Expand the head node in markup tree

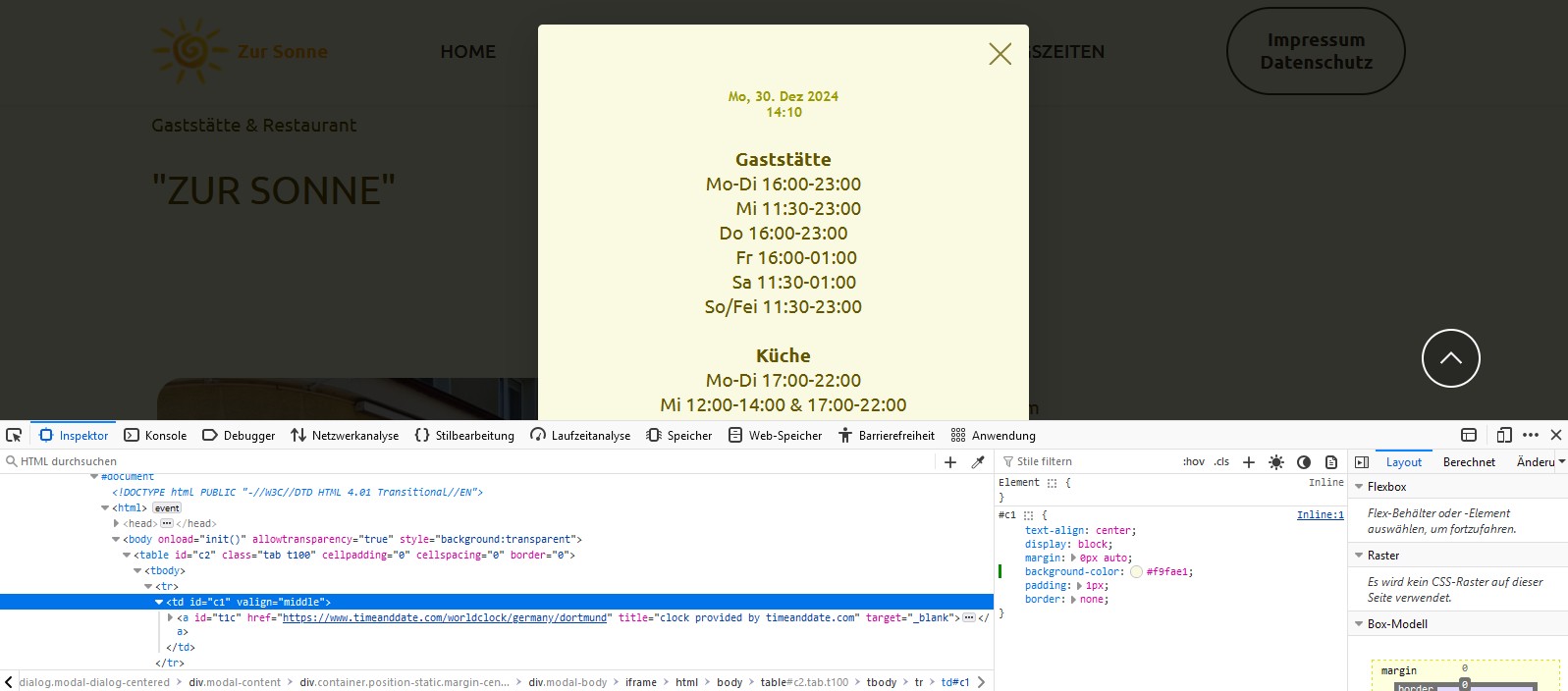116,524
